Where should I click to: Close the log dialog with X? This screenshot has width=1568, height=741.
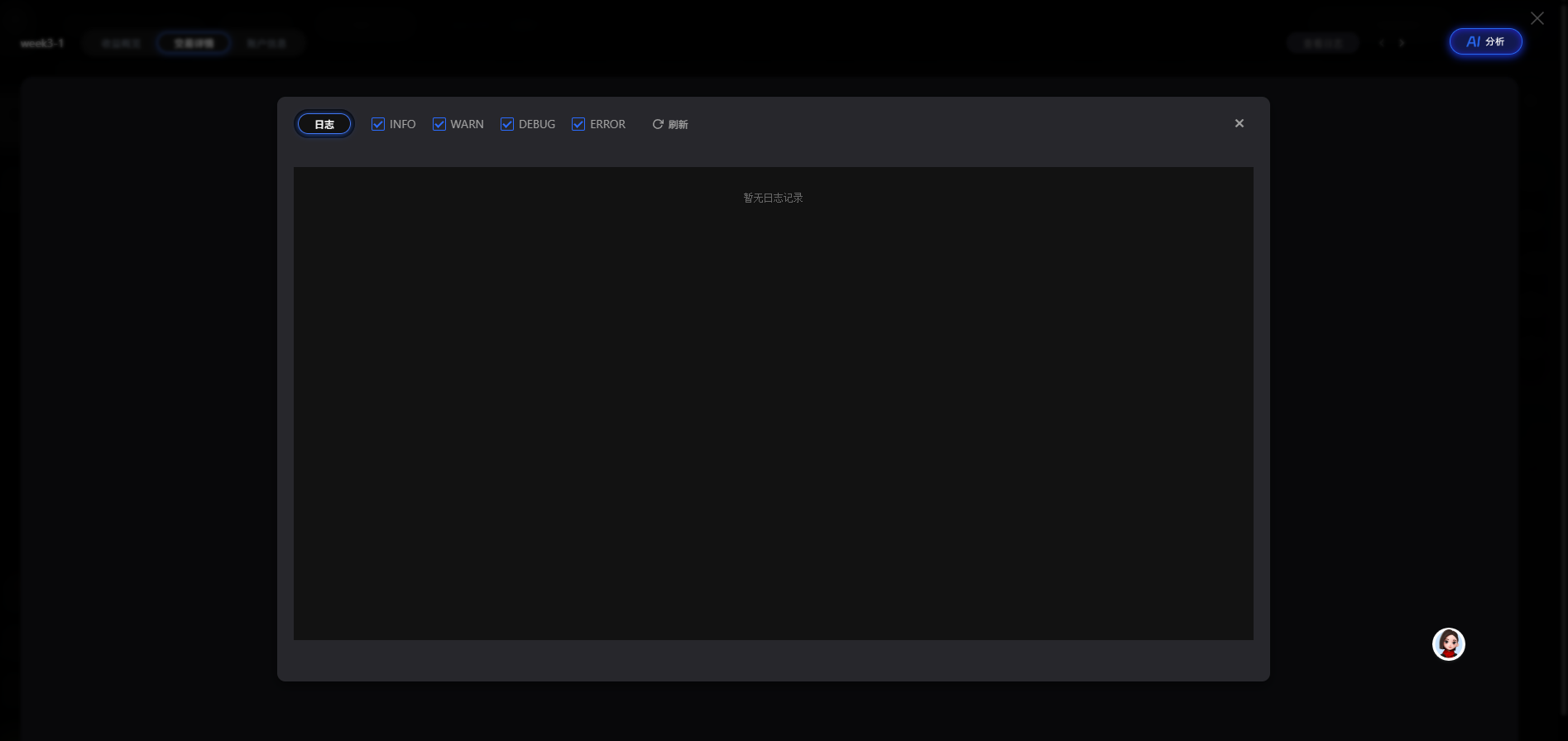[1239, 123]
